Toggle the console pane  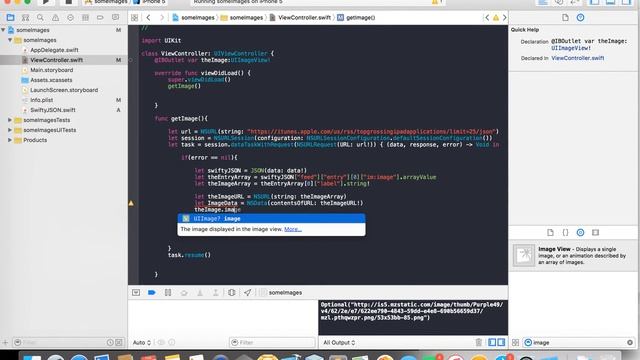click(x=501, y=342)
